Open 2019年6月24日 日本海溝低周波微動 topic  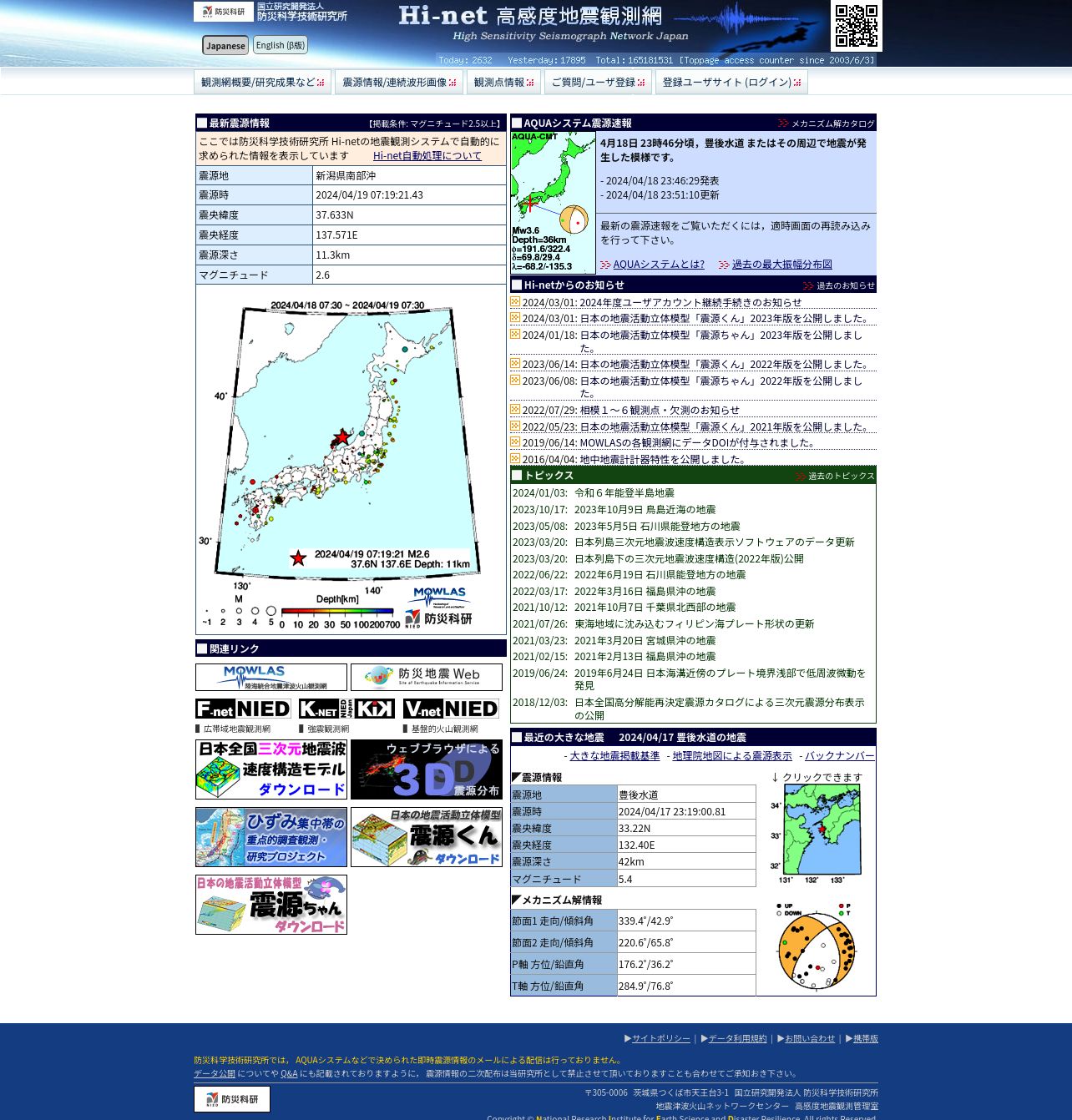pyautogui.click(x=720, y=679)
